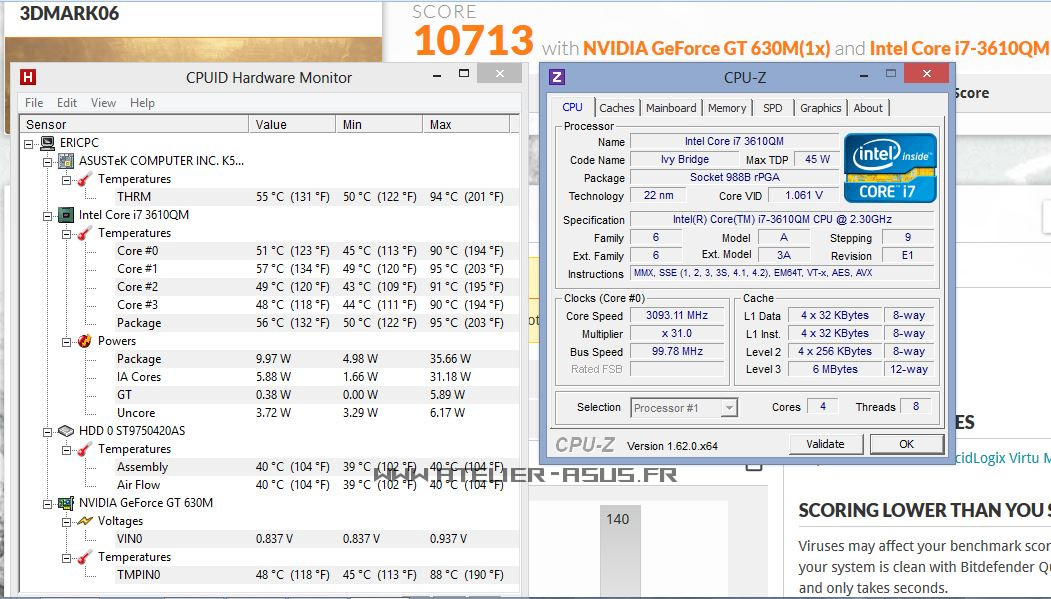The width and height of the screenshot is (1051, 599).
Task: Switch to the Mainboard tab in CPU-Z
Action: (x=671, y=108)
